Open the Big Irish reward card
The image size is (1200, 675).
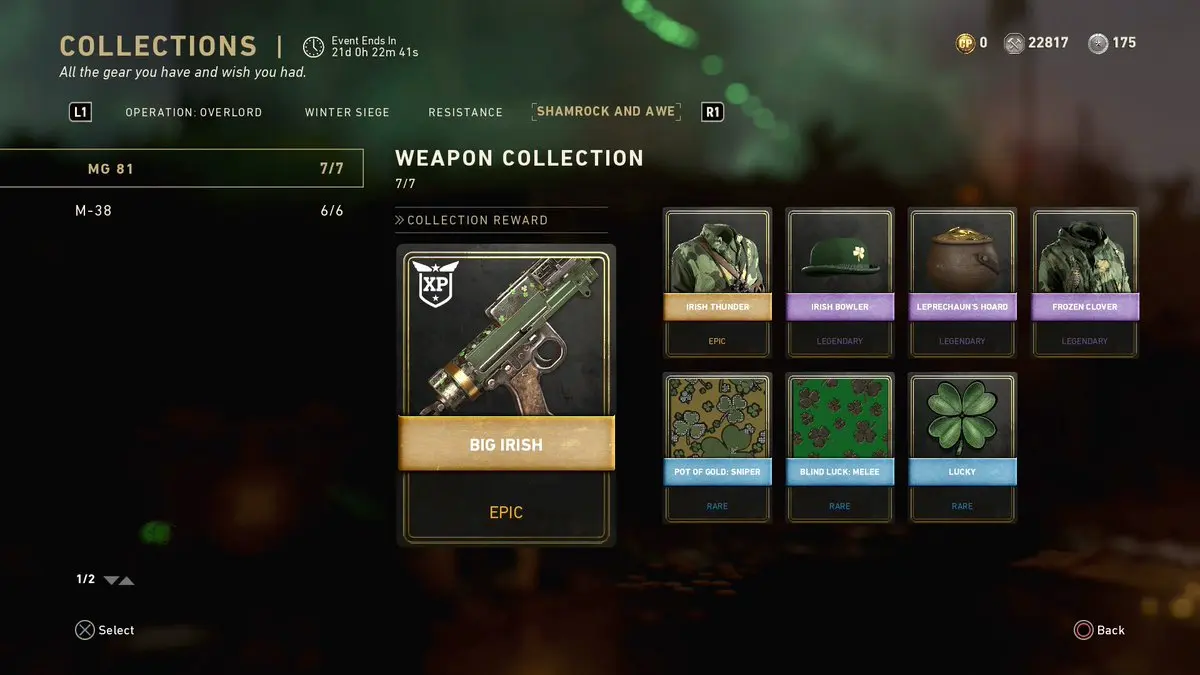(506, 395)
